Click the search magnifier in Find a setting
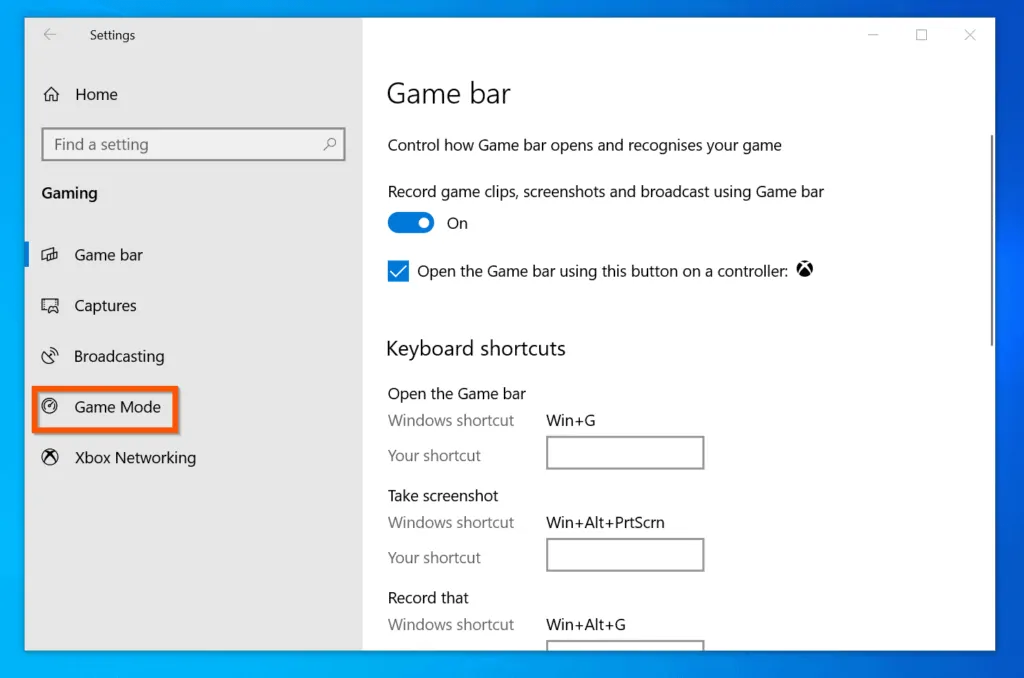 tap(329, 144)
